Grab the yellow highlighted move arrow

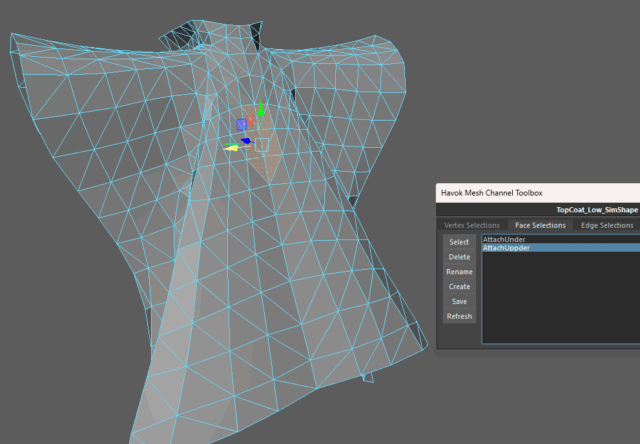click(x=231, y=148)
